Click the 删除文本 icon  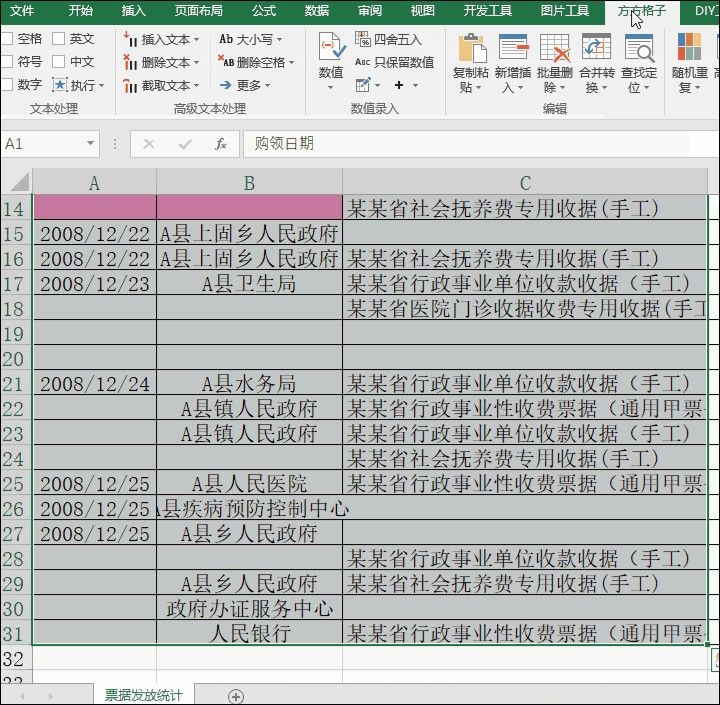point(129,62)
